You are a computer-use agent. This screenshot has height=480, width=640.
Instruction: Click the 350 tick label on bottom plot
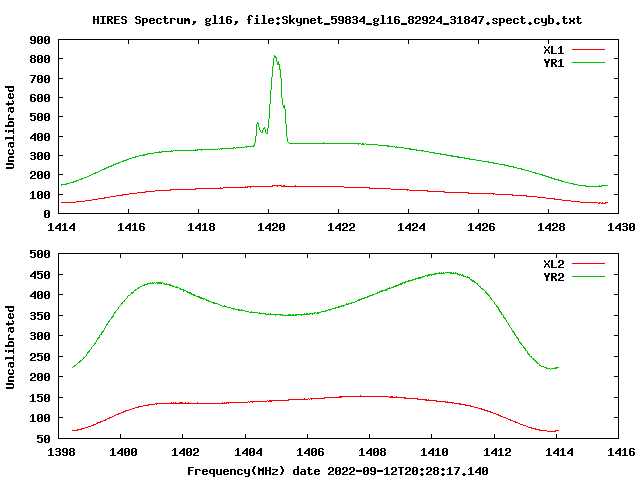click(x=40, y=316)
